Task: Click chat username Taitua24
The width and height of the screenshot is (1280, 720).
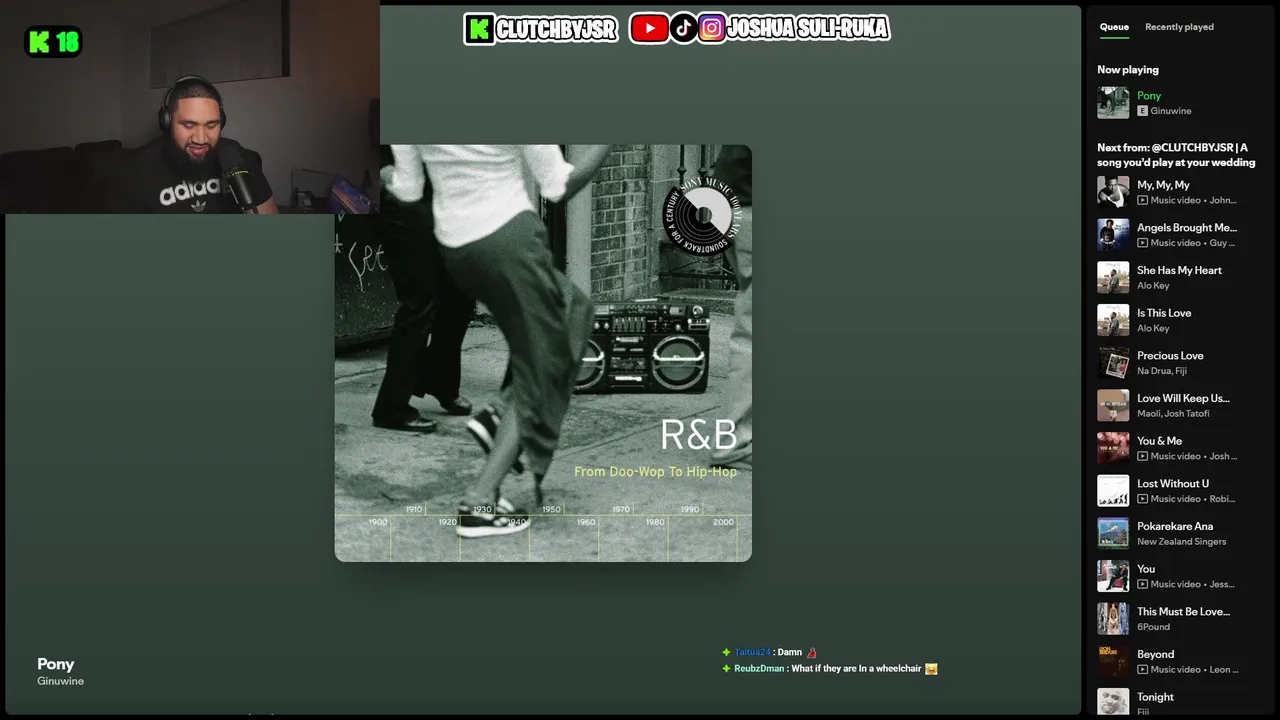Action: click(752, 652)
